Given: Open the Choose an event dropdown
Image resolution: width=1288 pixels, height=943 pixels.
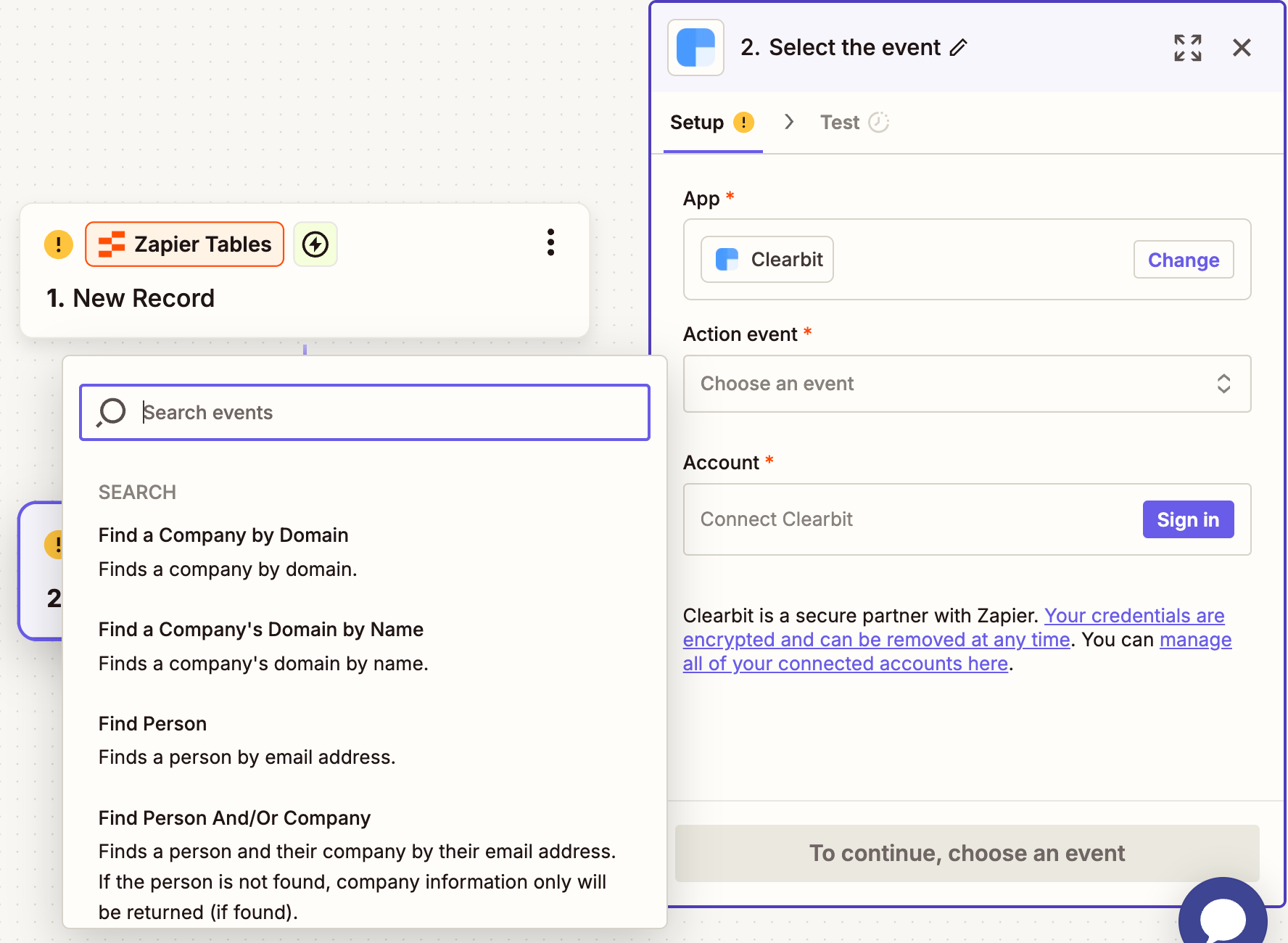Looking at the screenshot, I should [x=967, y=384].
